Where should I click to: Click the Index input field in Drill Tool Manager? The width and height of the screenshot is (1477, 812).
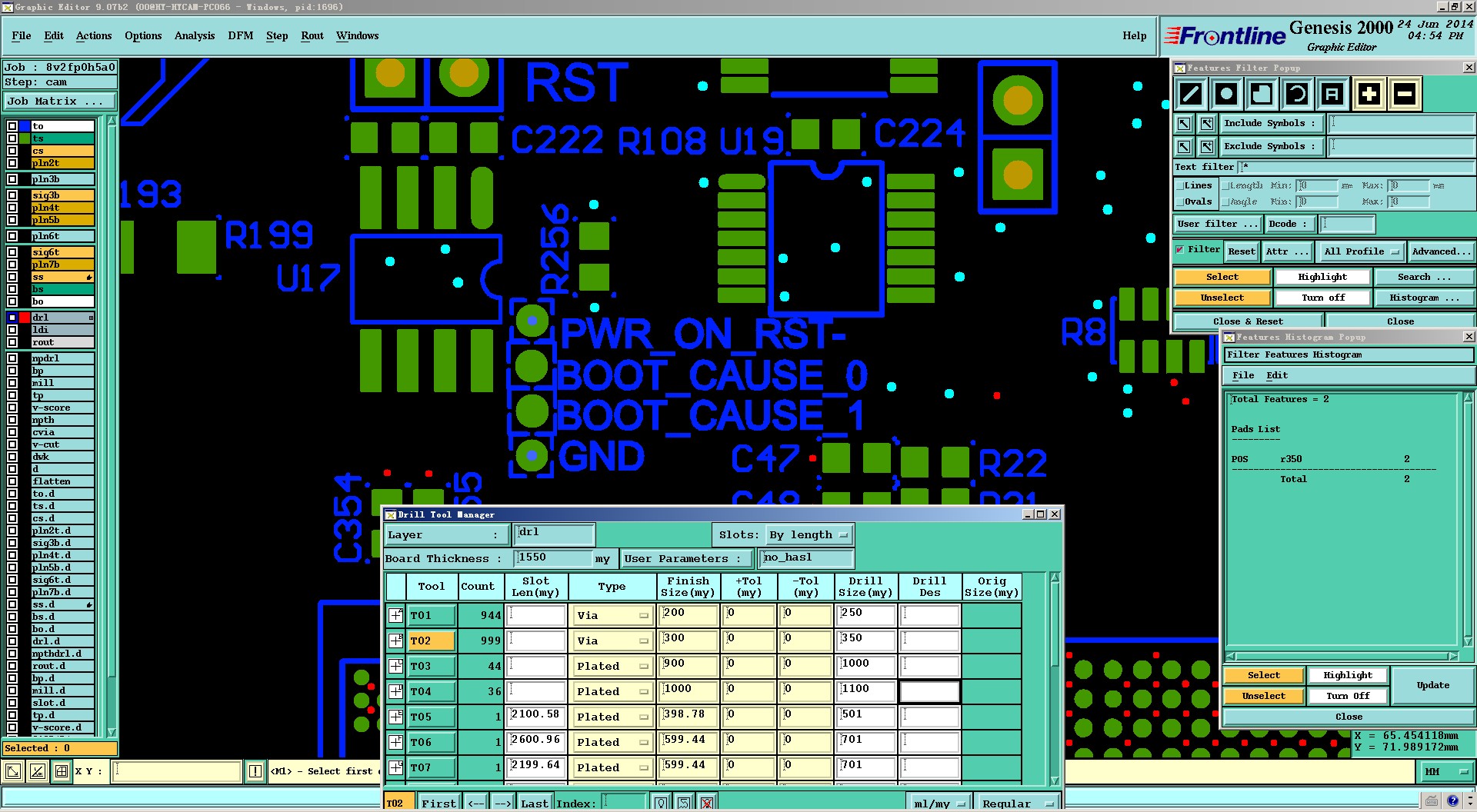point(623,803)
